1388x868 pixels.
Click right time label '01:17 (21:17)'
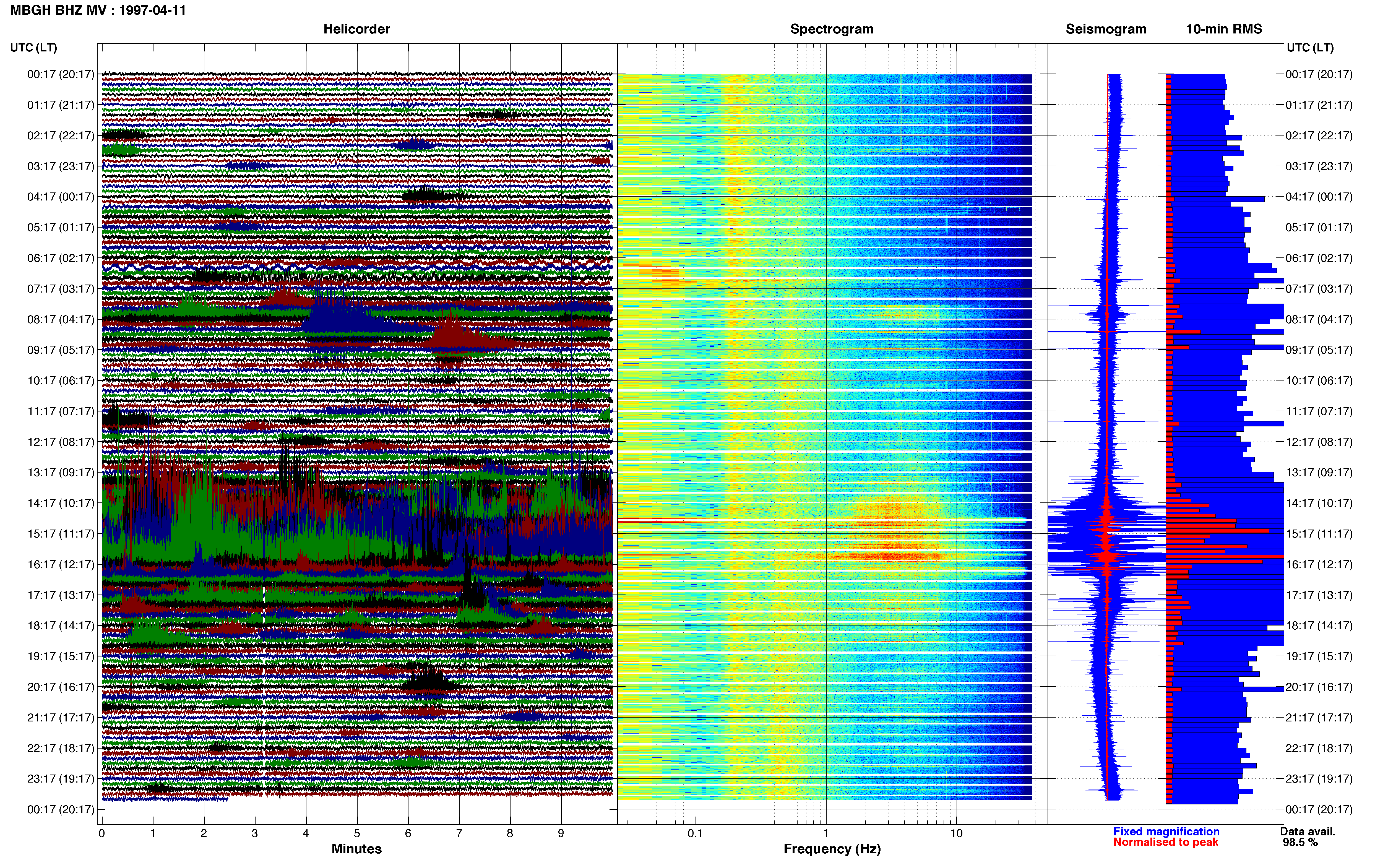pyautogui.click(x=1319, y=105)
